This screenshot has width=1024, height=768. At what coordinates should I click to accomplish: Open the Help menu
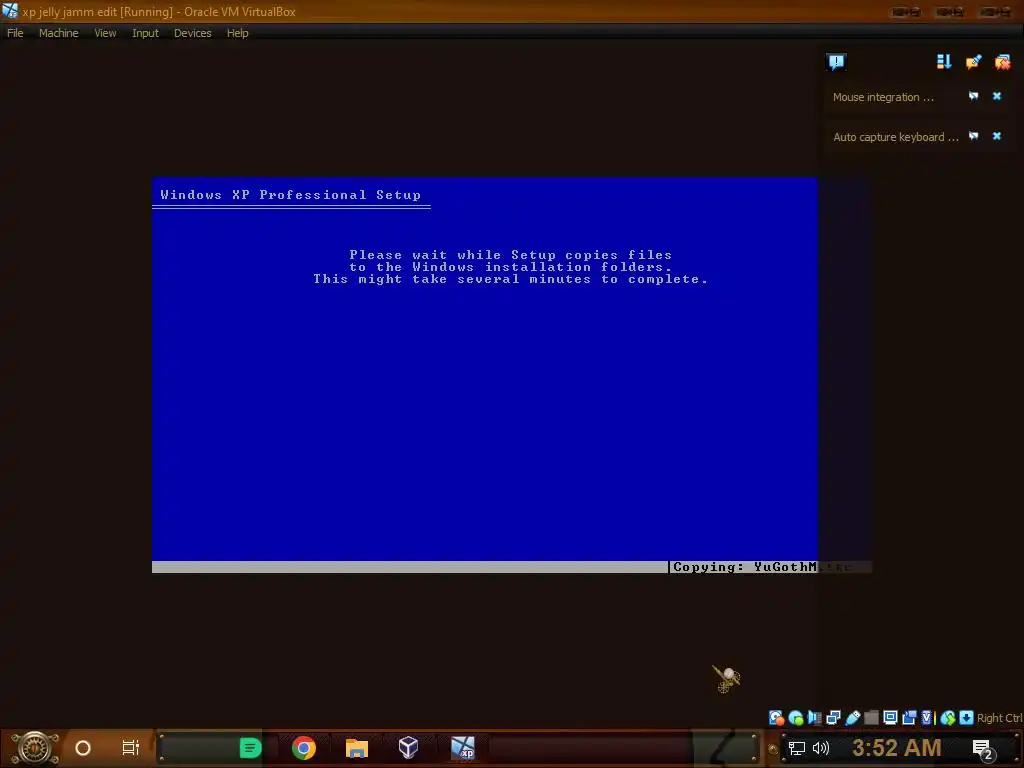coord(238,33)
